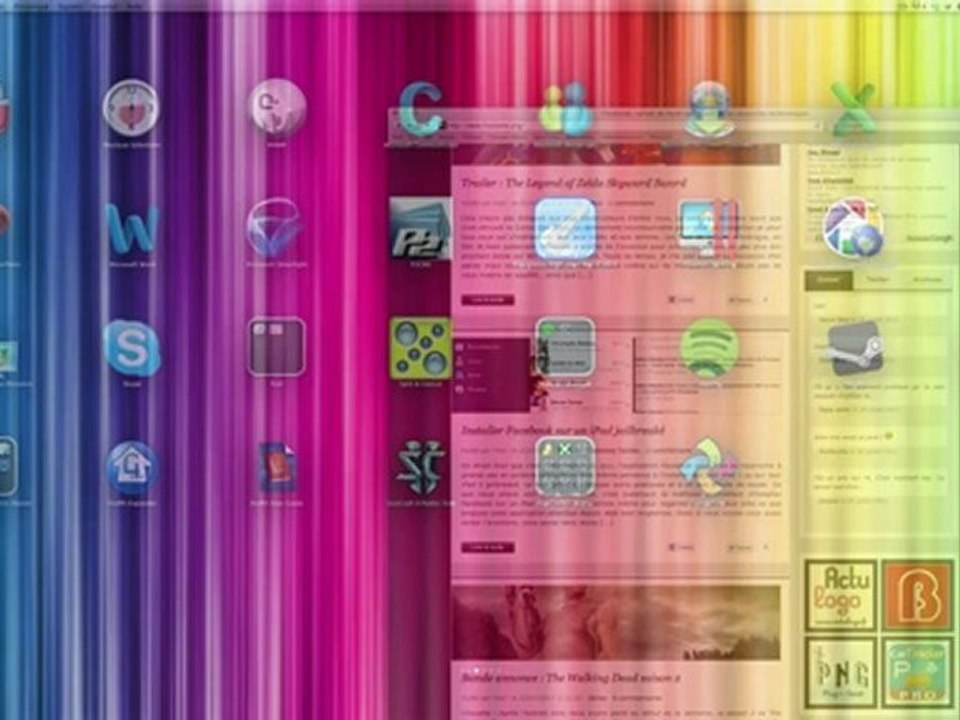Open the Zelda Skyward Sword trailer article
This screenshot has width=960, height=720.
click(574, 182)
